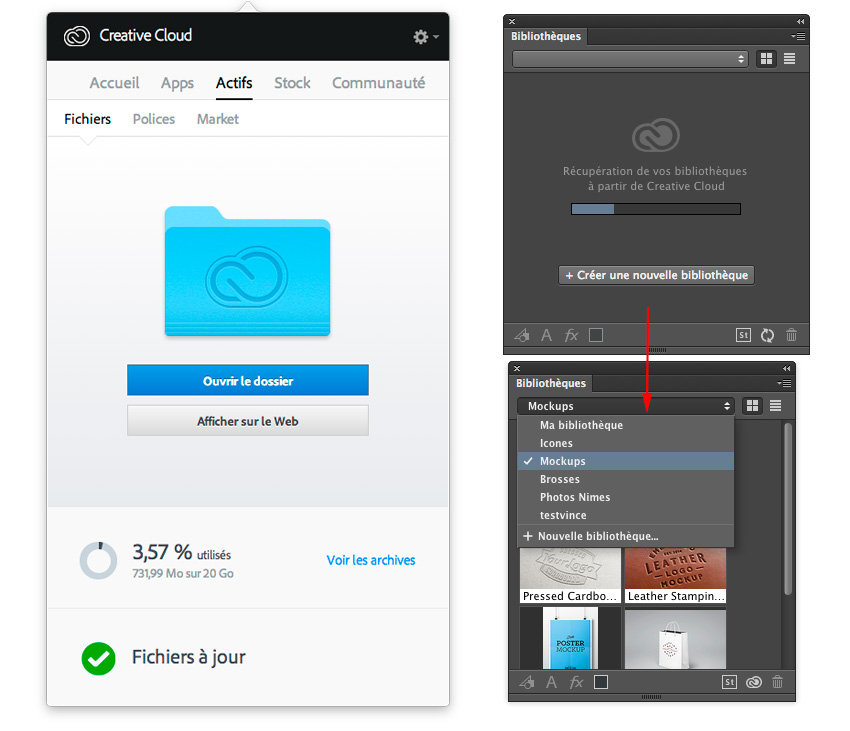This screenshot has height=731, width=850.
Task: Click trash icon in lower Bibliothèques panel
Action: [777, 682]
